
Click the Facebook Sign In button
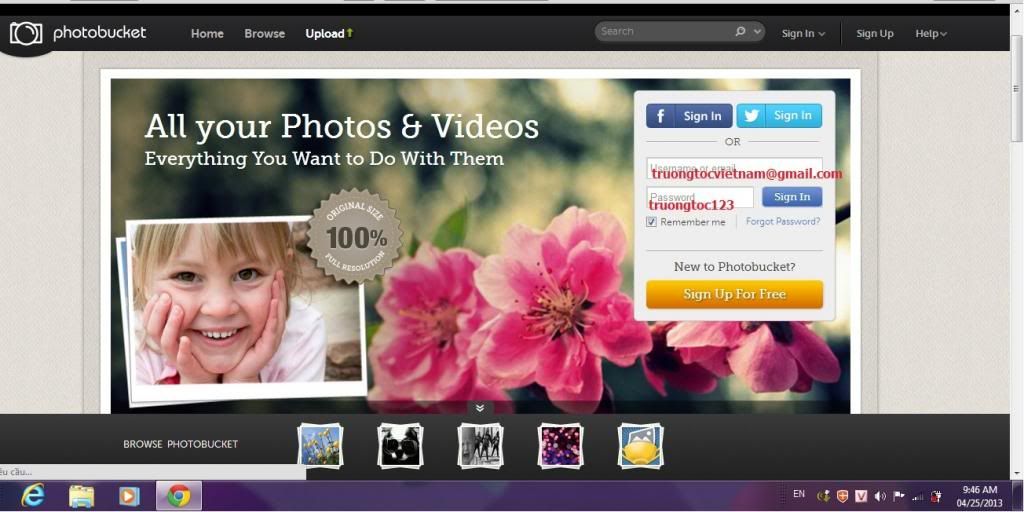689,116
